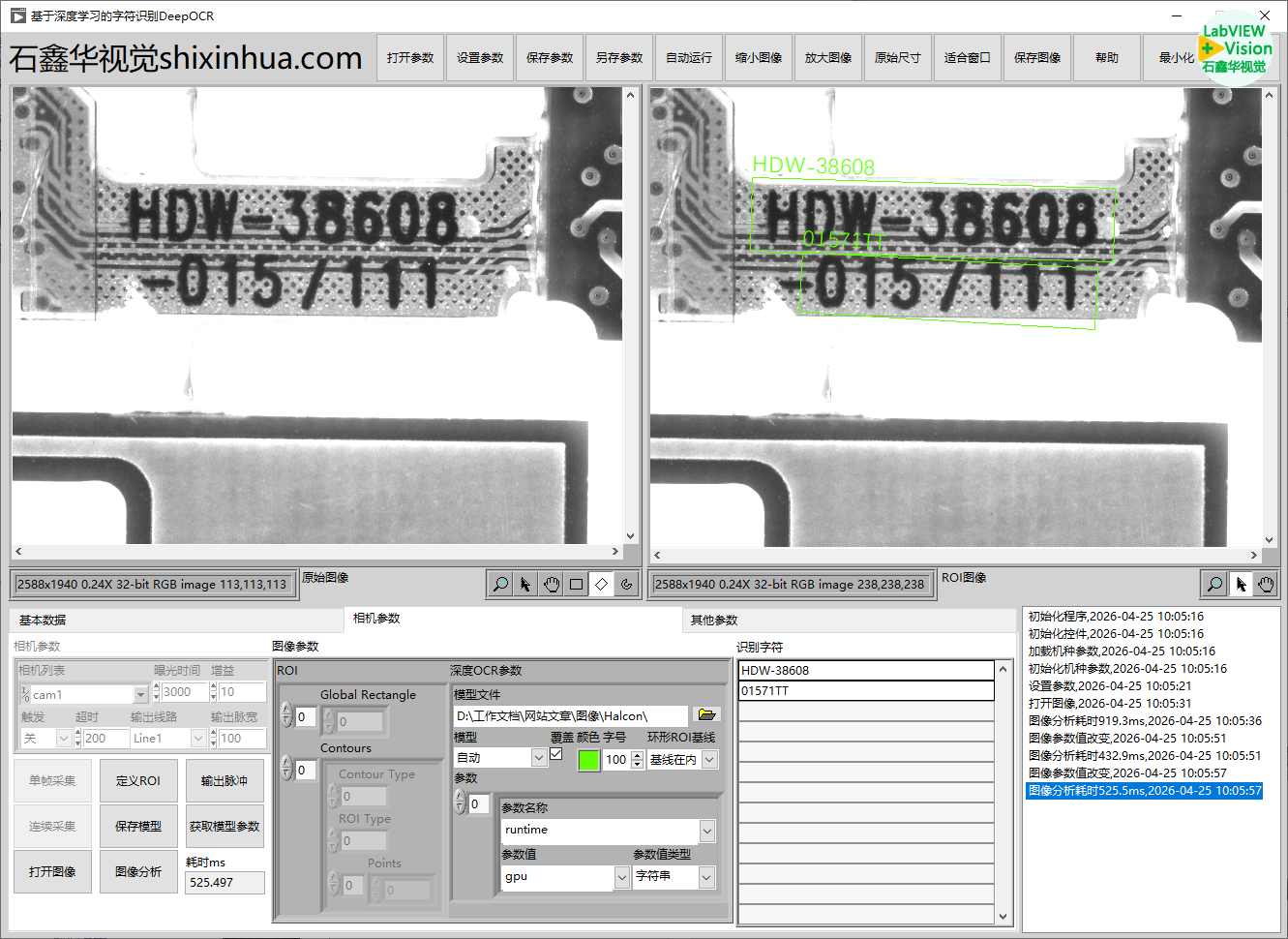Click the 图像分析 button
Image resolution: width=1288 pixels, height=939 pixels.
(x=138, y=872)
